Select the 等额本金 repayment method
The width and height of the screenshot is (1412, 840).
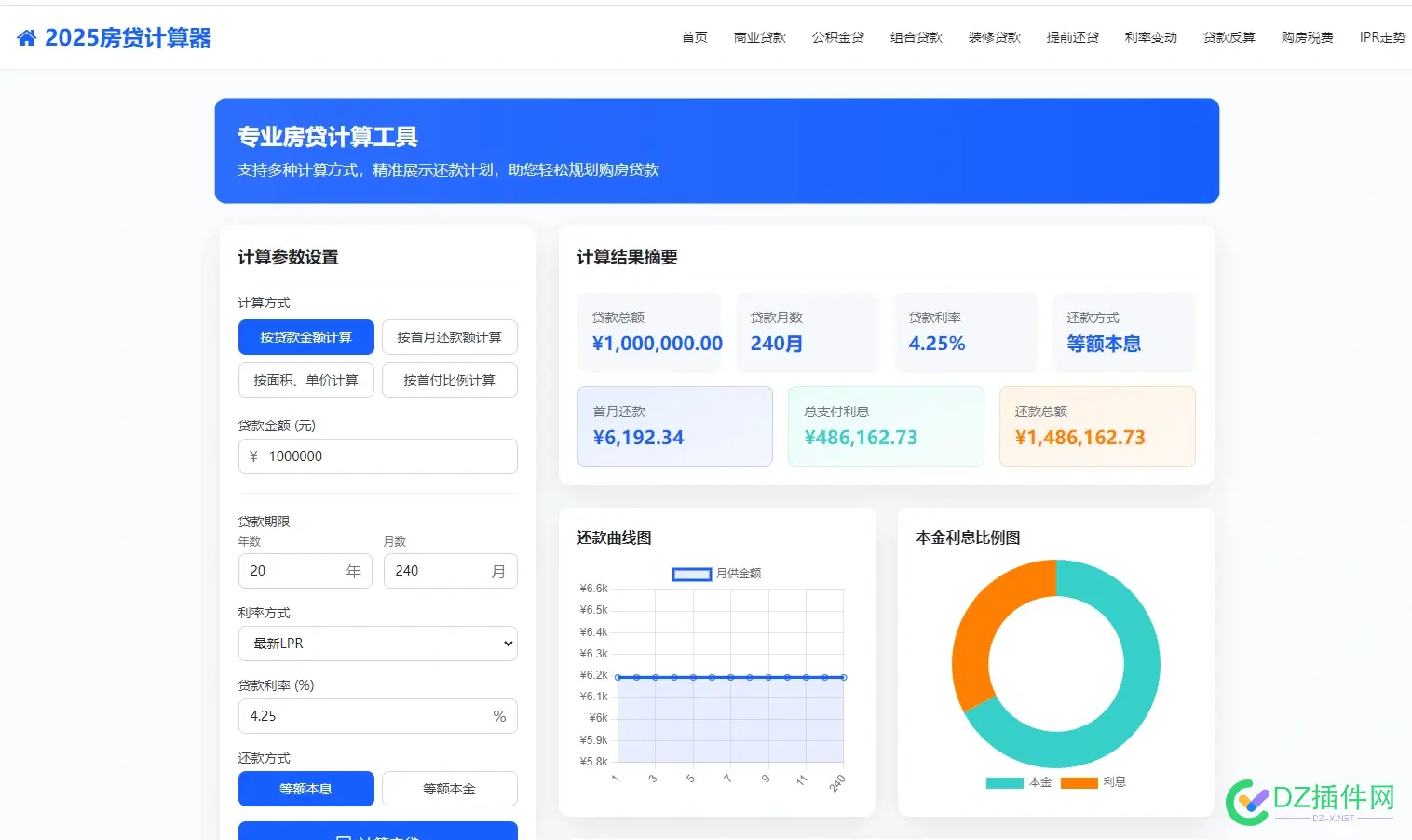[x=450, y=789]
